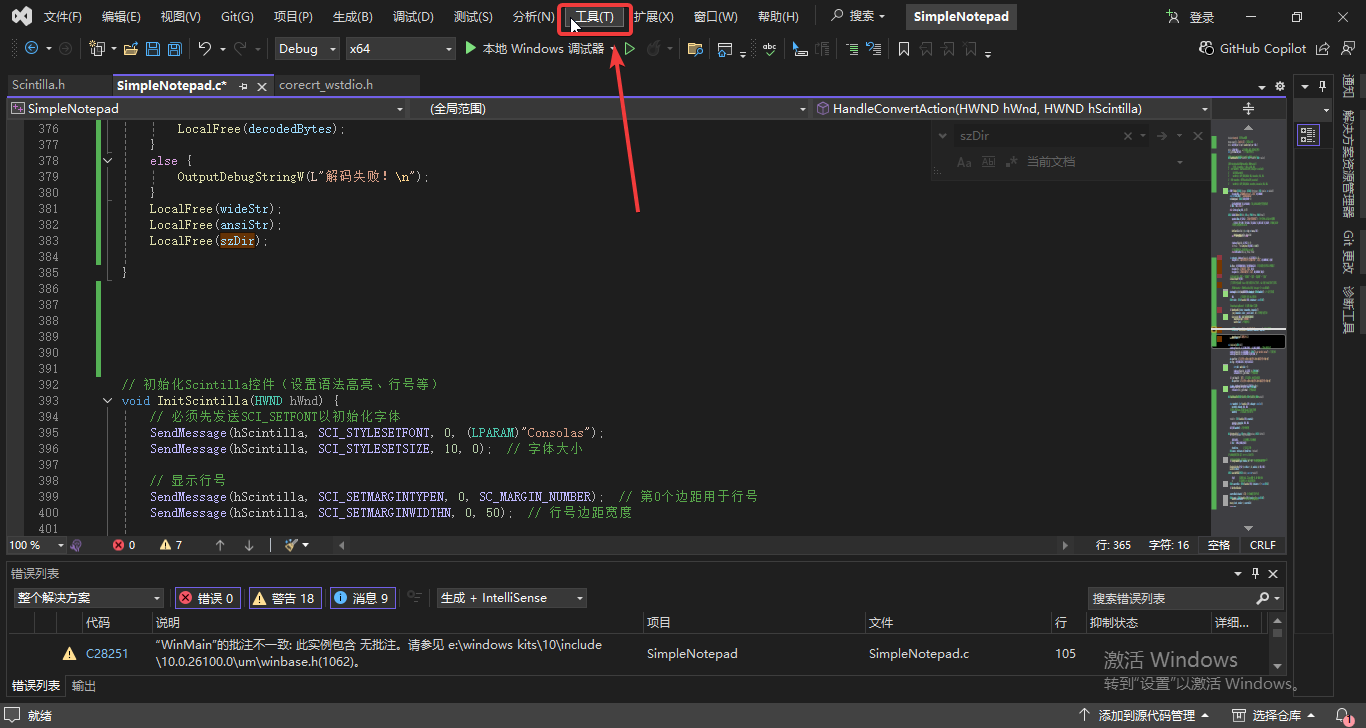Click the code cleanup broom icon

(x=292, y=545)
